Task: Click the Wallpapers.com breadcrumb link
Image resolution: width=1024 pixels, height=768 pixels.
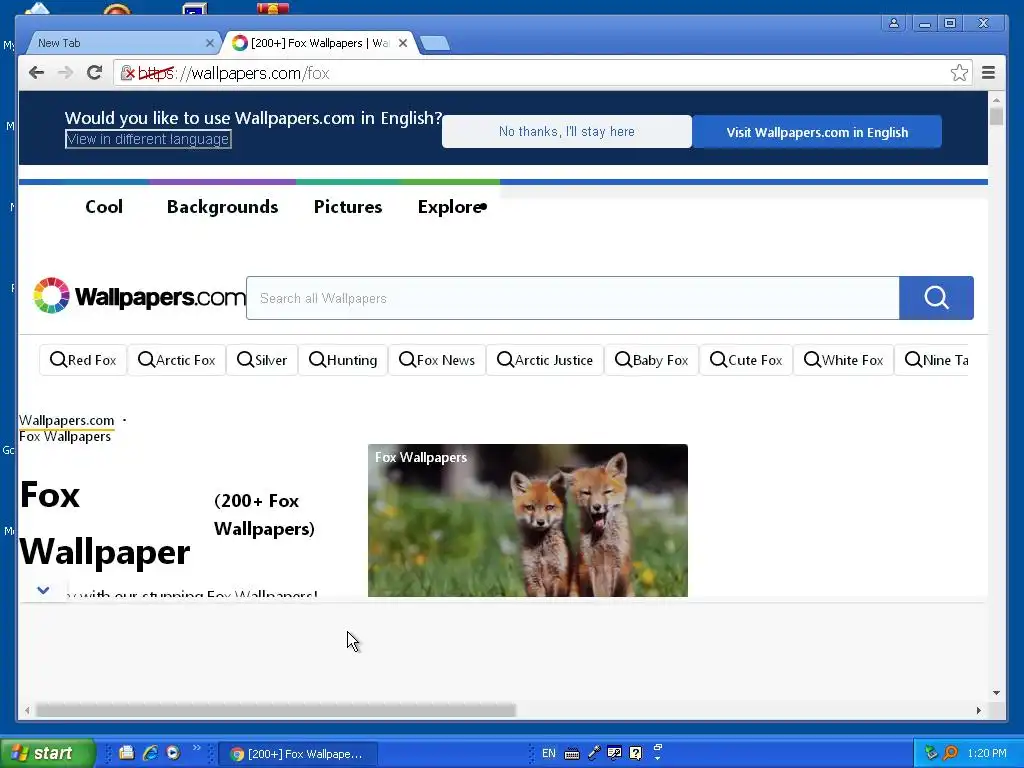Action: coord(67,421)
